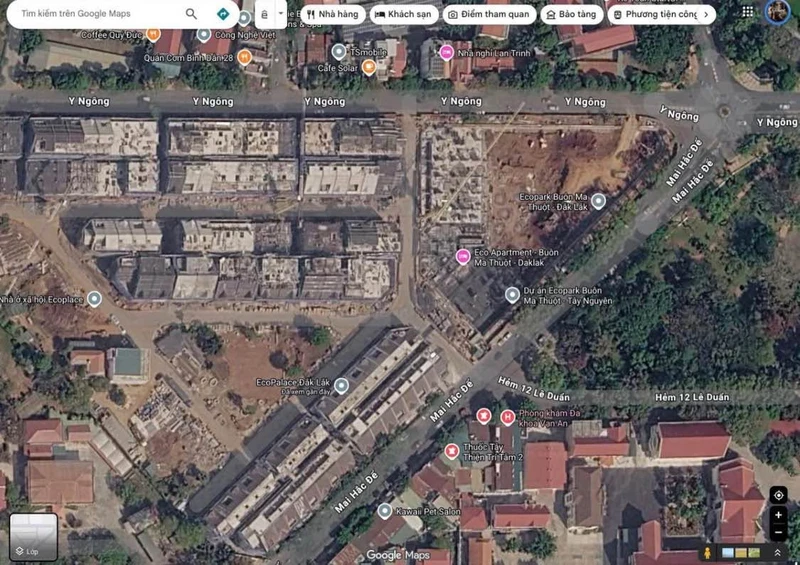Image resolution: width=800 pixels, height=565 pixels.
Task: Click the Quán Cơm Bình Dân 28 pin
Action: tap(244, 57)
